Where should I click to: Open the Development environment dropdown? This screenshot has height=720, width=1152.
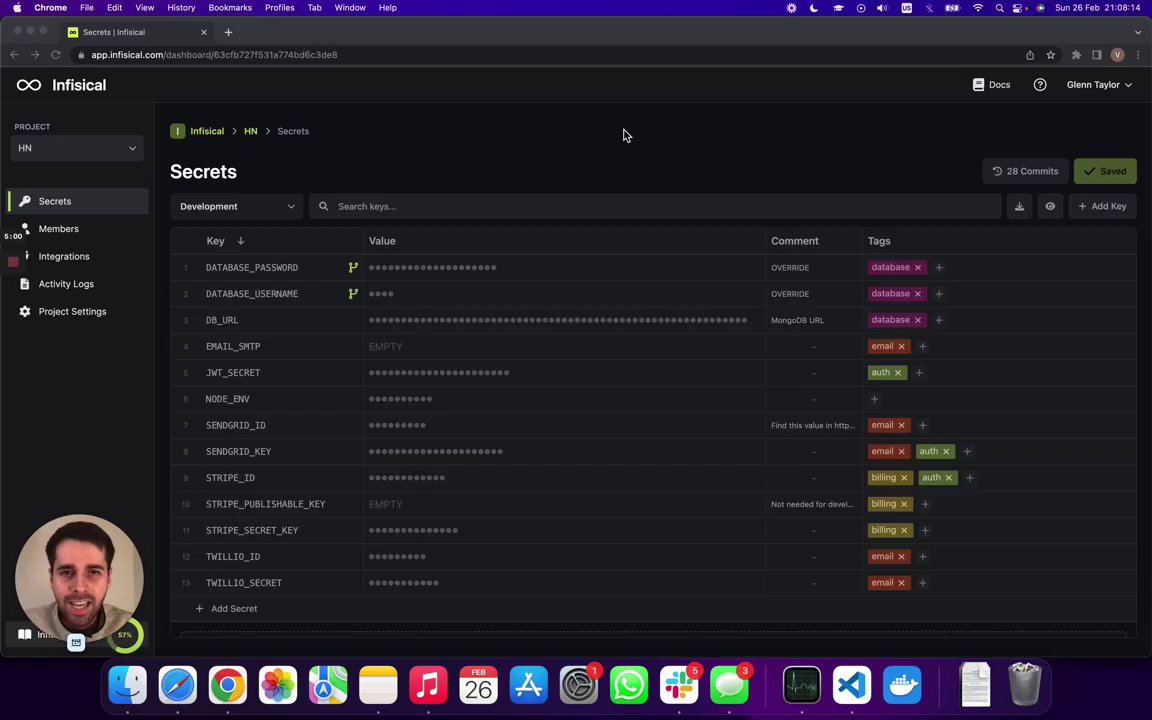237,206
